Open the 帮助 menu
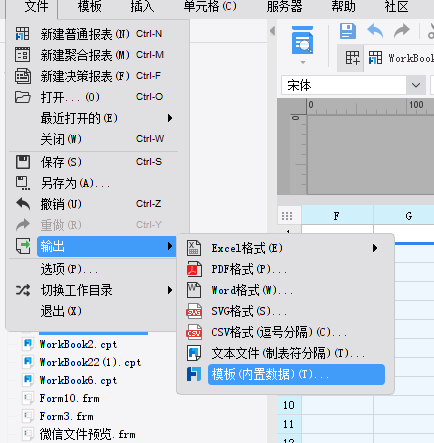The width and height of the screenshot is (434, 443). (343, 7)
